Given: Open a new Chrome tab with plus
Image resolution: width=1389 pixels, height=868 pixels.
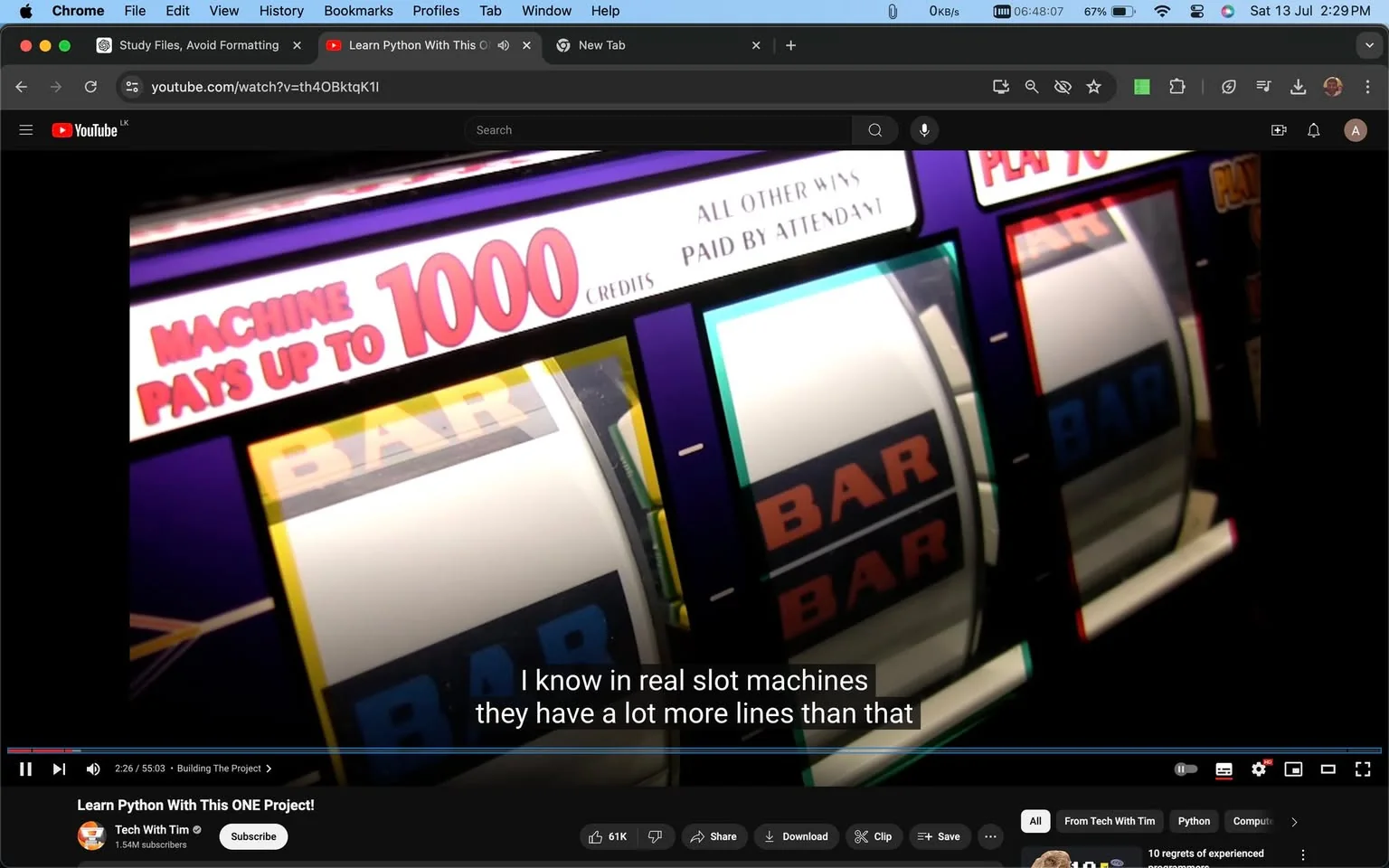Looking at the screenshot, I should (790, 45).
